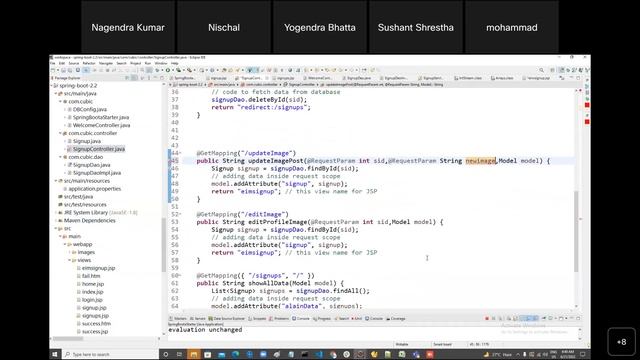Viewport: 640px width, 360px height.
Task: Click the Windows Start button
Action: point(55,354)
